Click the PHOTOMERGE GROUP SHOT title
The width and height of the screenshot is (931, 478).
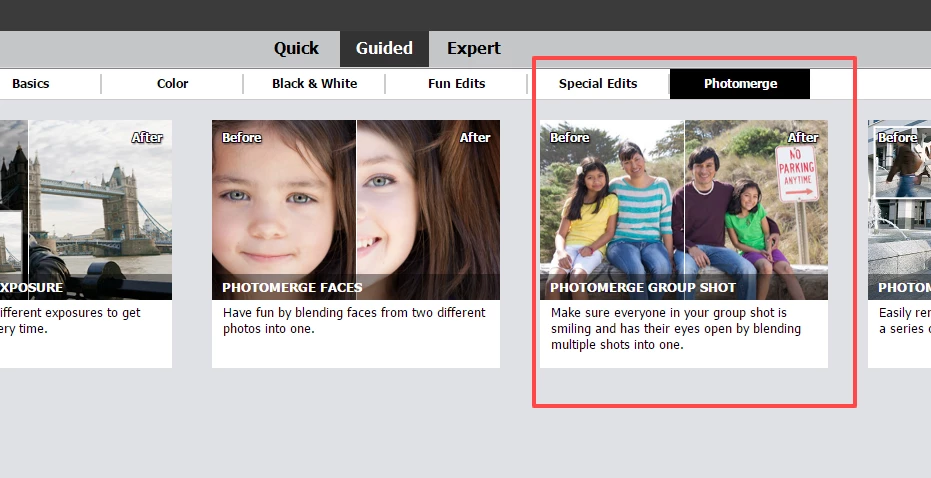[643, 287]
